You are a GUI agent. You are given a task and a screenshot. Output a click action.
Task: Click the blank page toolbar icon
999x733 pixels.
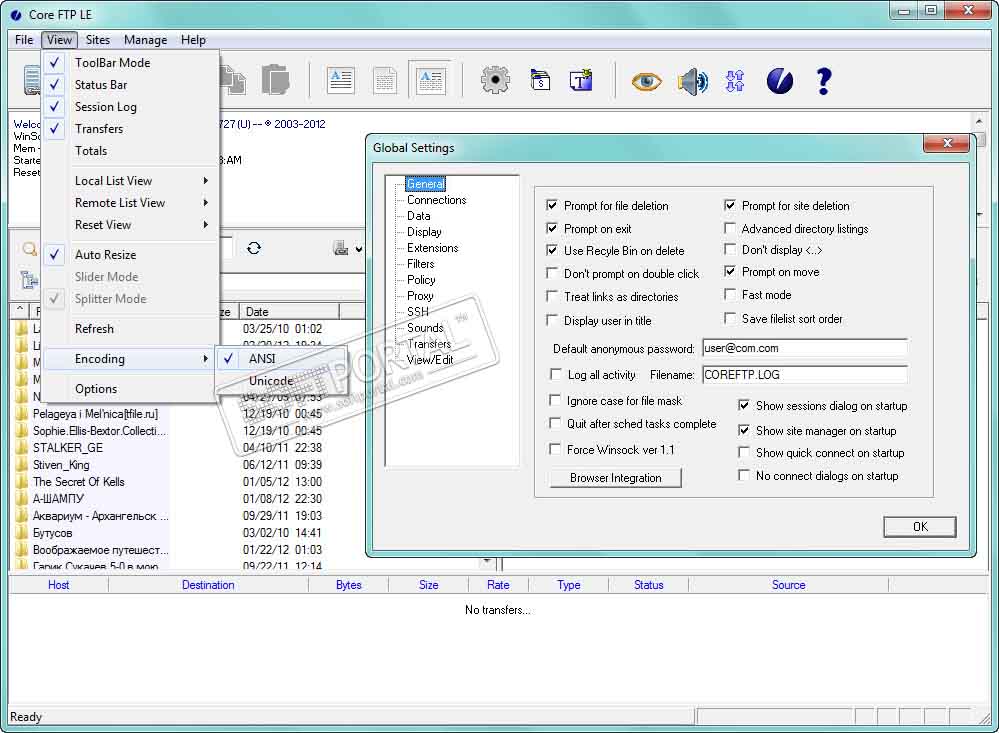384,81
